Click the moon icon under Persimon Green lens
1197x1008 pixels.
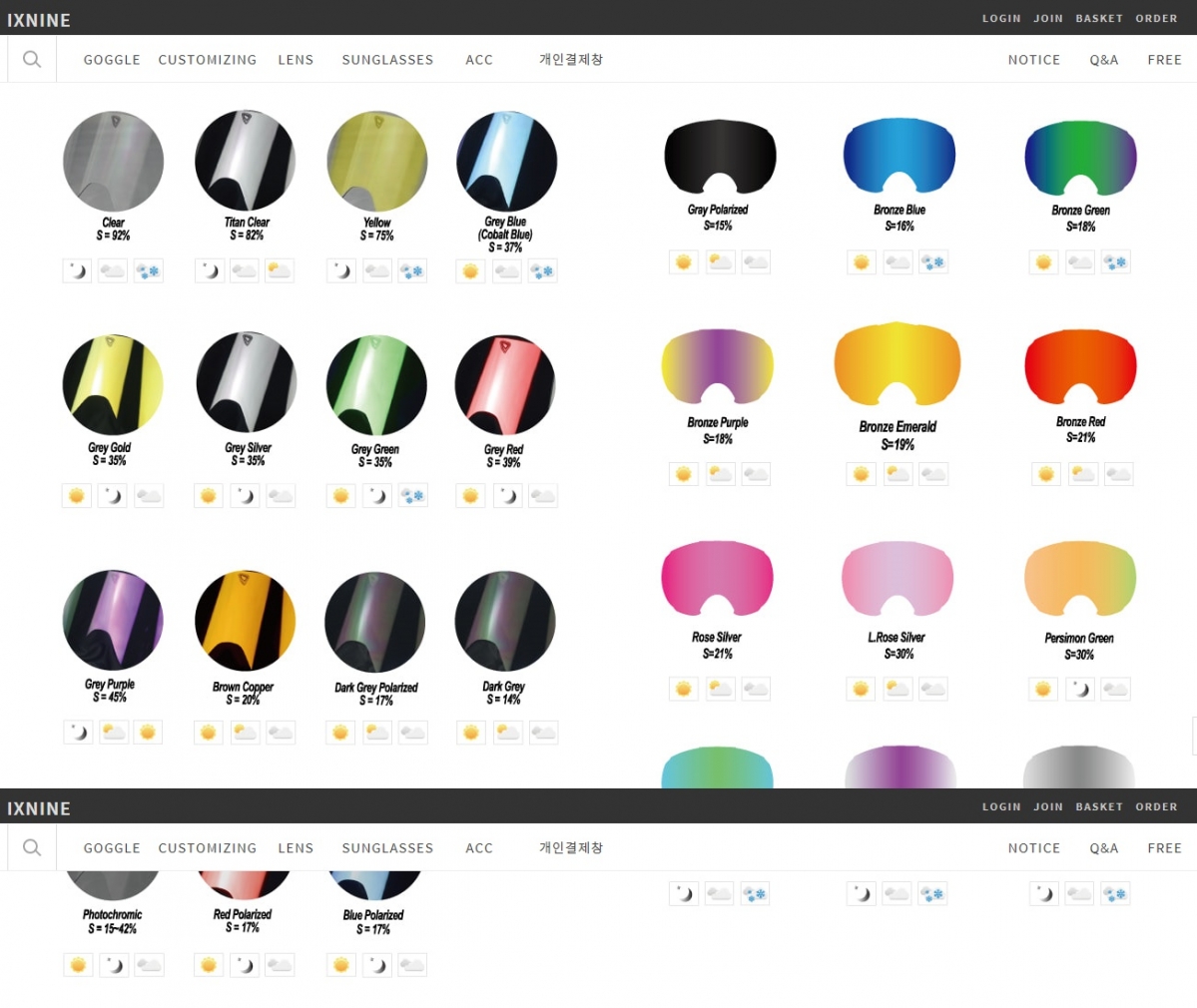click(1079, 689)
